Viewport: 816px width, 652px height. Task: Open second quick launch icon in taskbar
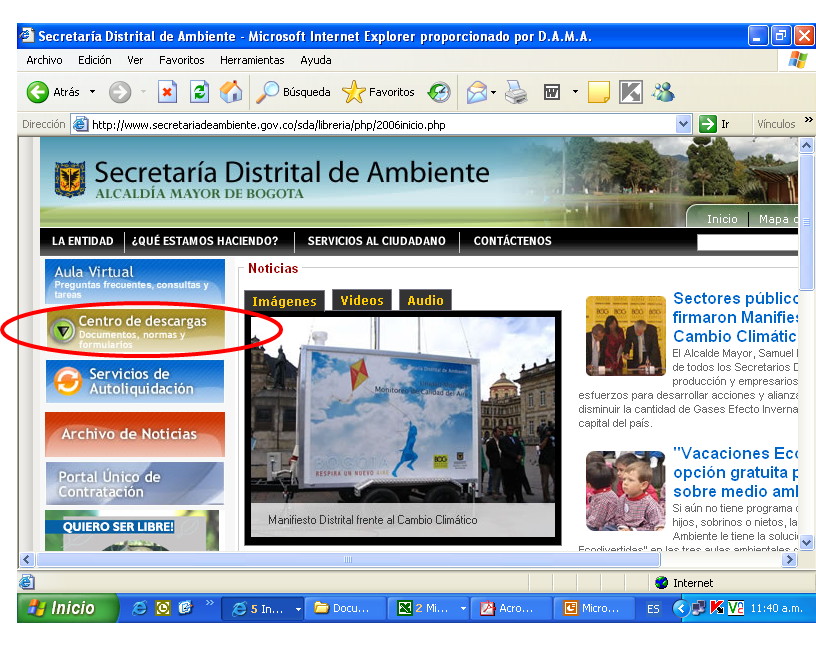tap(163, 608)
